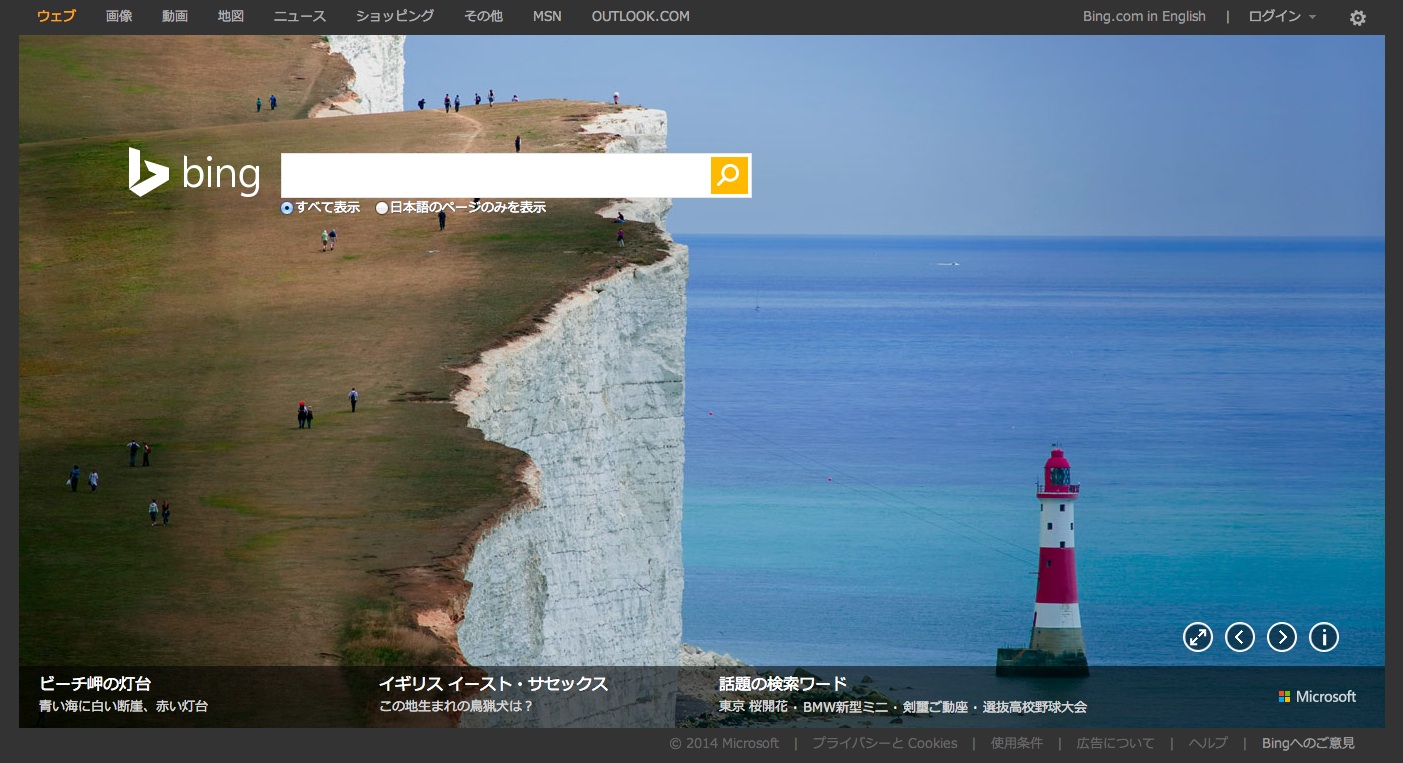1403x763 pixels.
Task: Click the image info icon
Action: [1323, 637]
